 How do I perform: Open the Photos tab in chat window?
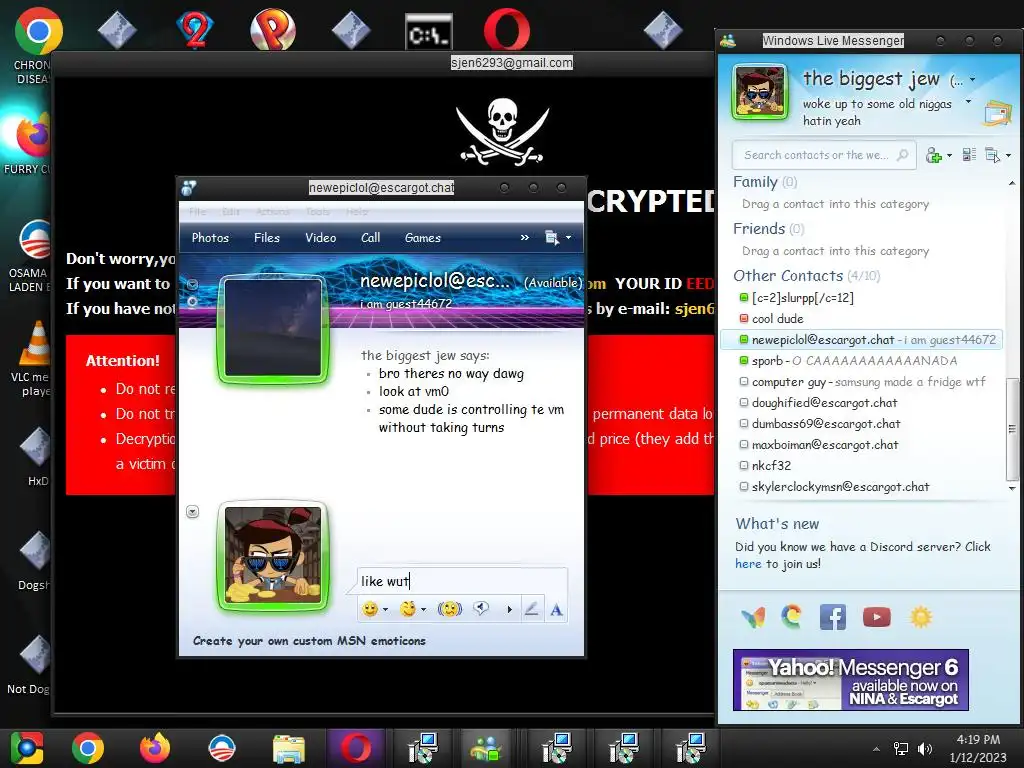click(210, 238)
